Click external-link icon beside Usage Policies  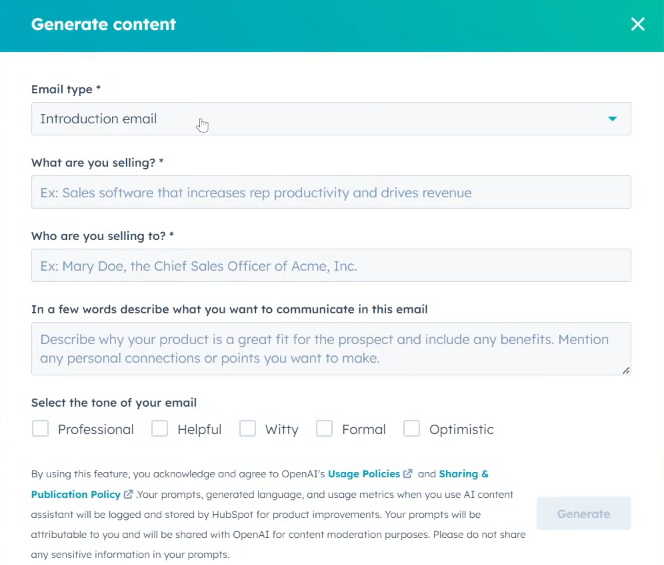(x=408, y=474)
